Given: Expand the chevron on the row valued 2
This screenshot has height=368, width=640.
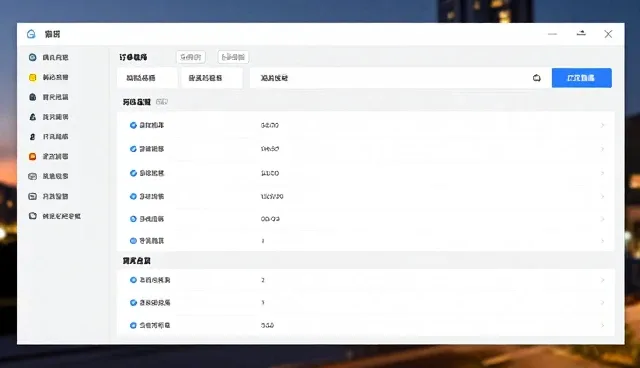Looking at the screenshot, I should (x=602, y=280).
